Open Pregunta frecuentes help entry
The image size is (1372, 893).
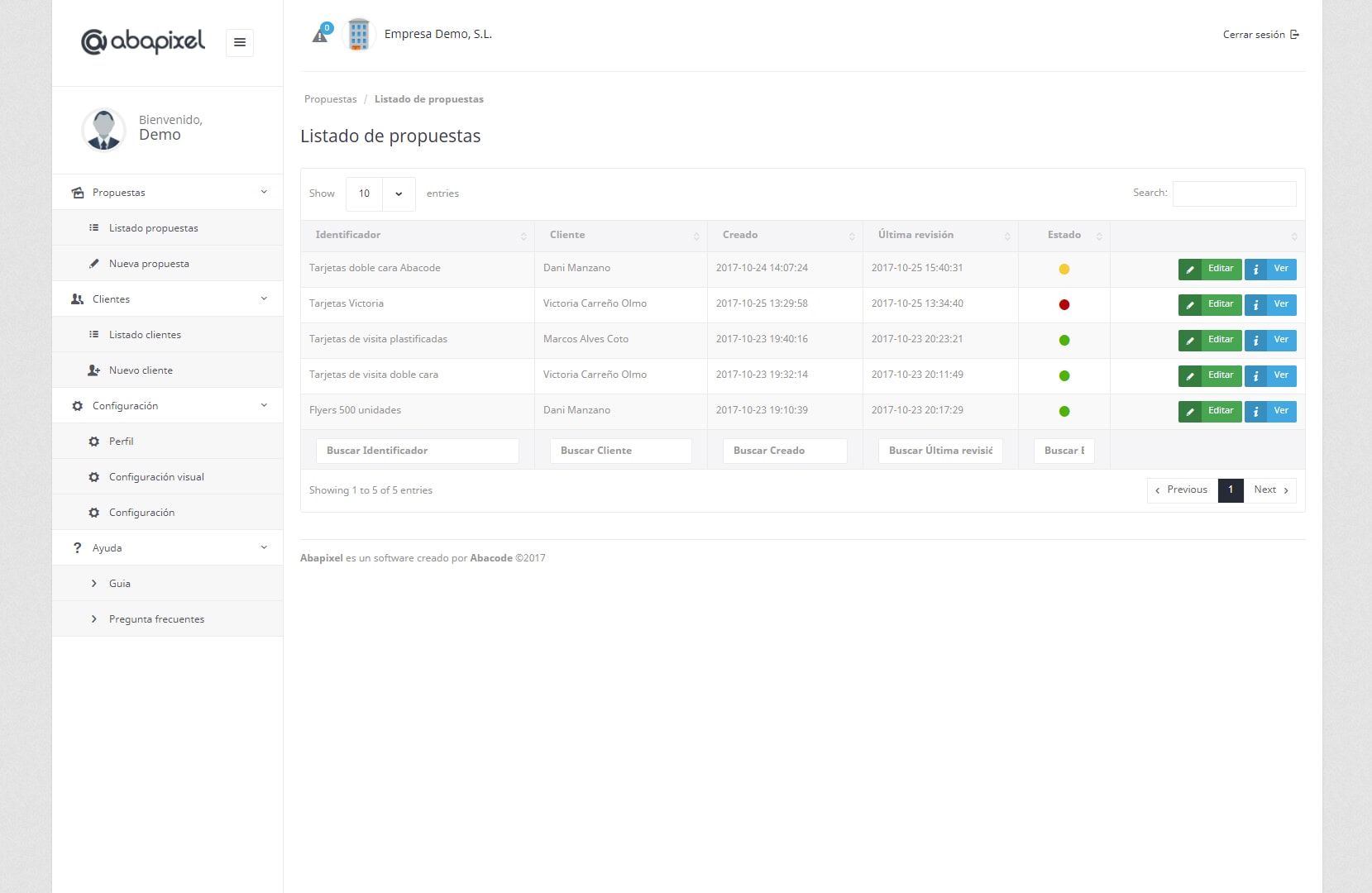[x=167, y=619]
